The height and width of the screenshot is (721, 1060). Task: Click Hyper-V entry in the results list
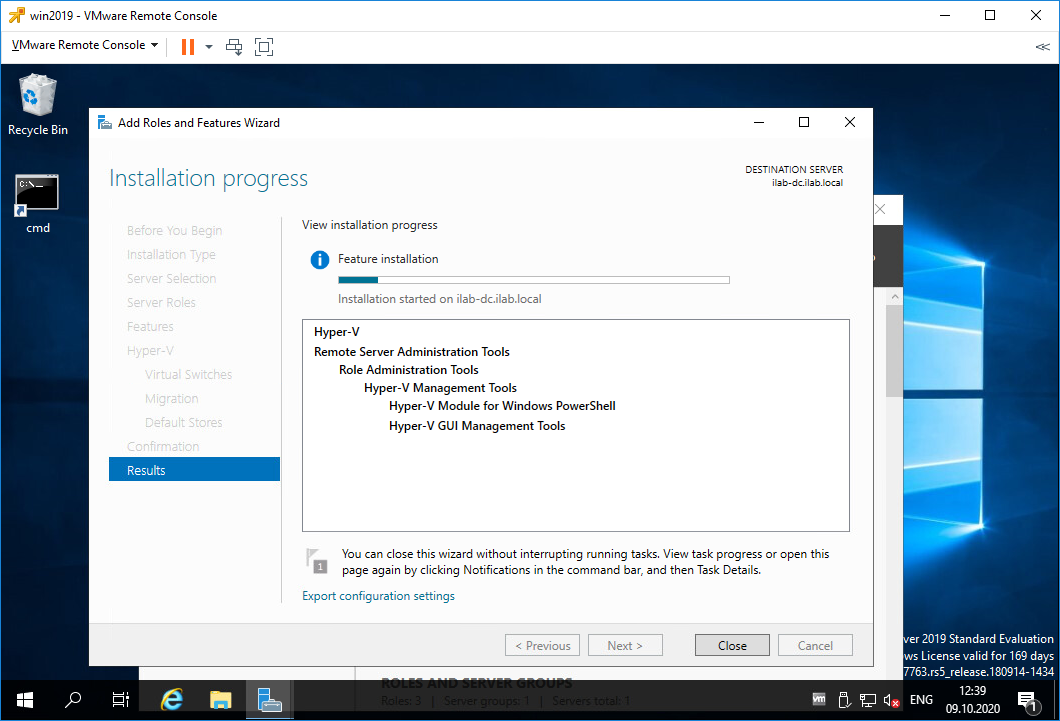pos(337,332)
